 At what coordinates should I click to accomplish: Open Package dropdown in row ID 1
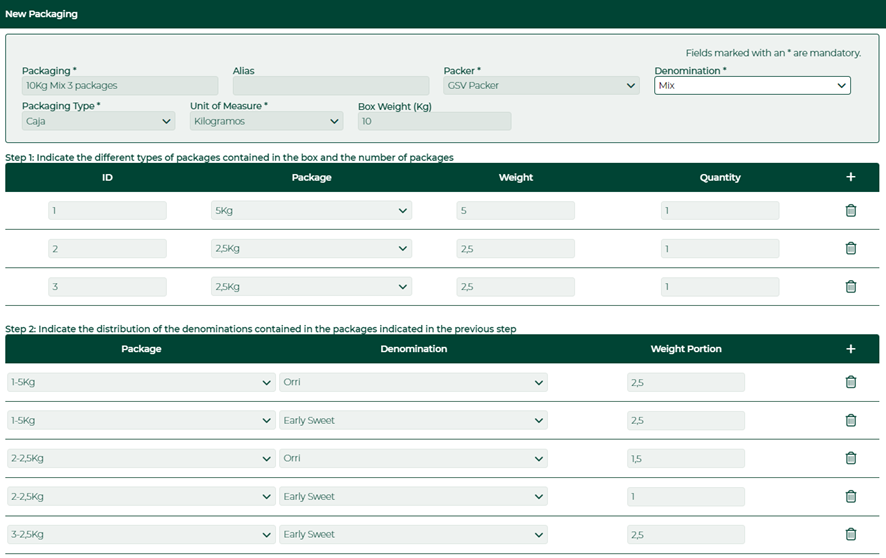(311, 211)
